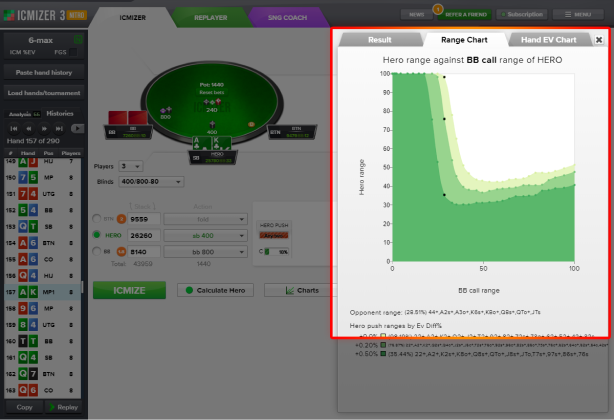Select hand 153 QT SB row
The height and width of the screenshot is (420, 614).
(x=43, y=227)
